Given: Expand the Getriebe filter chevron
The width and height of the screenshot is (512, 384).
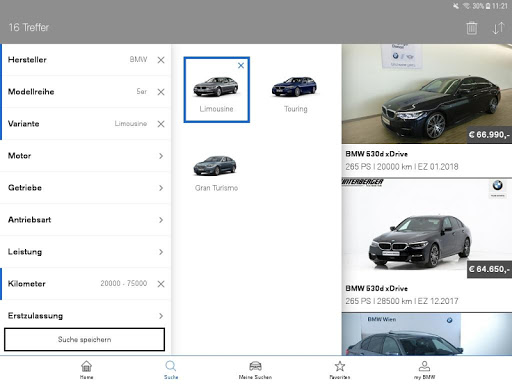Looking at the screenshot, I should click(x=161, y=188).
